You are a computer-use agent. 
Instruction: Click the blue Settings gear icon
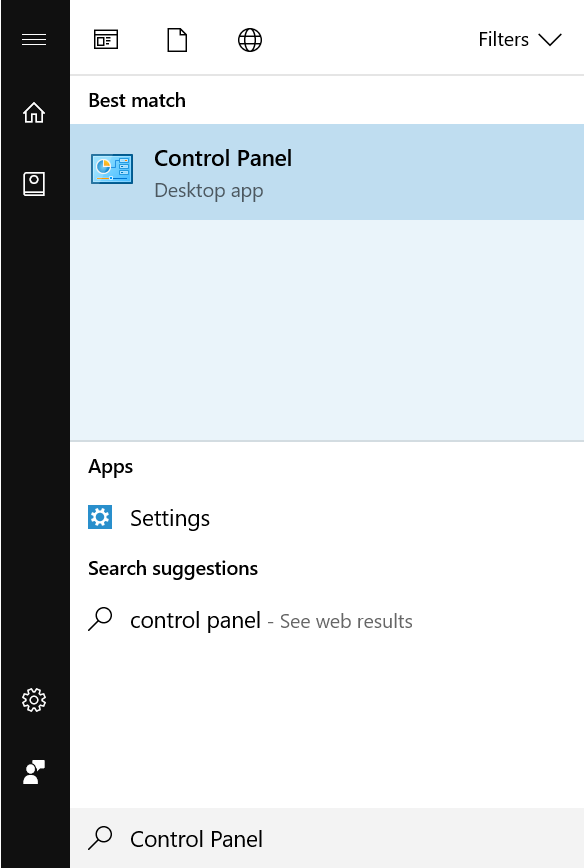100,518
